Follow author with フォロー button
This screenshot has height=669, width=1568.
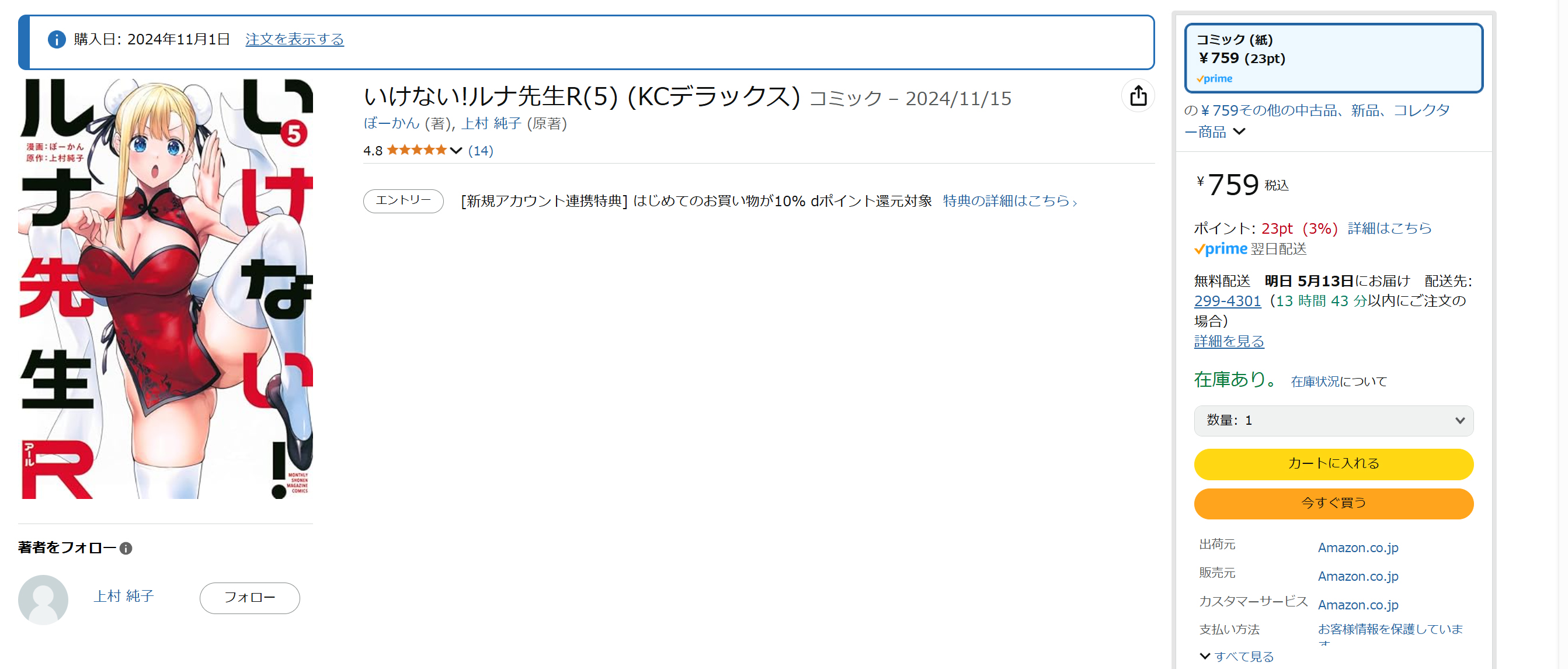(x=249, y=598)
